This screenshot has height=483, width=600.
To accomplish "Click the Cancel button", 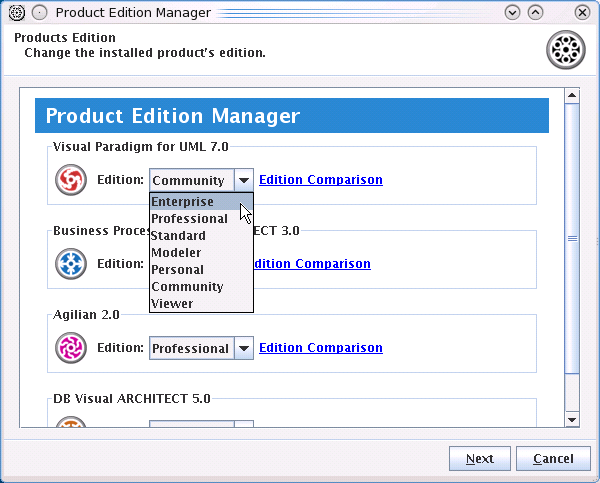I will click(553, 458).
